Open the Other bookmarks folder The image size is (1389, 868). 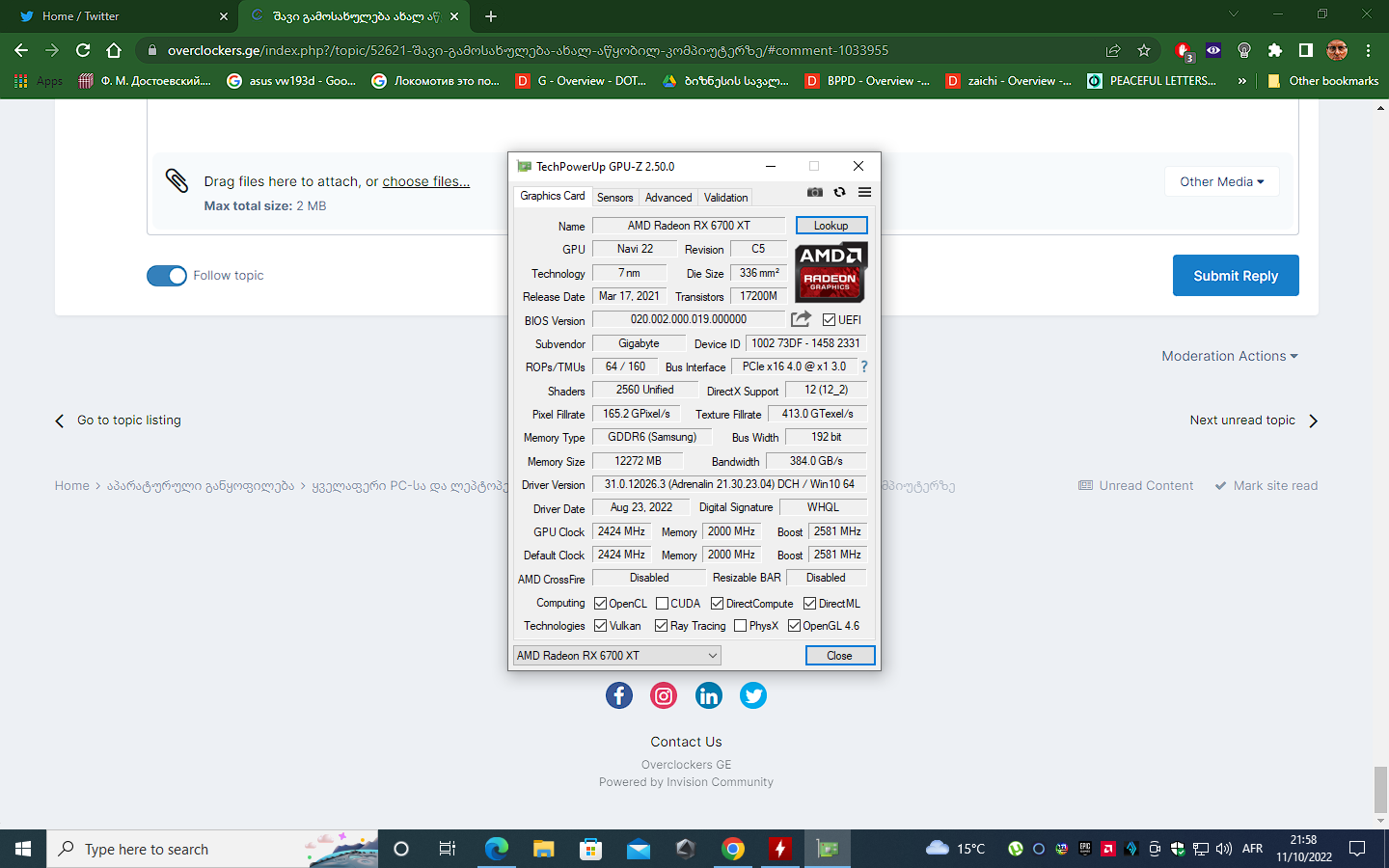[x=1322, y=81]
